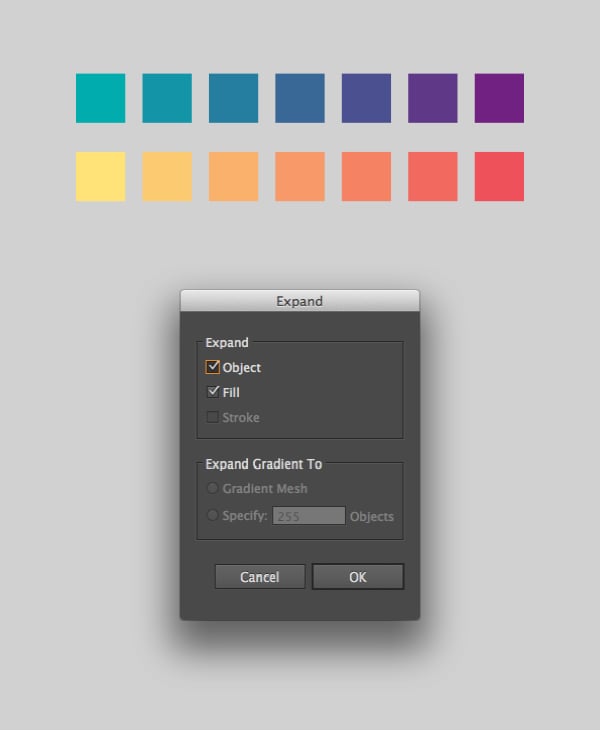Choose the Specify objects radio button
Viewport: 600px width, 731px height.
pyautogui.click(x=212, y=516)
